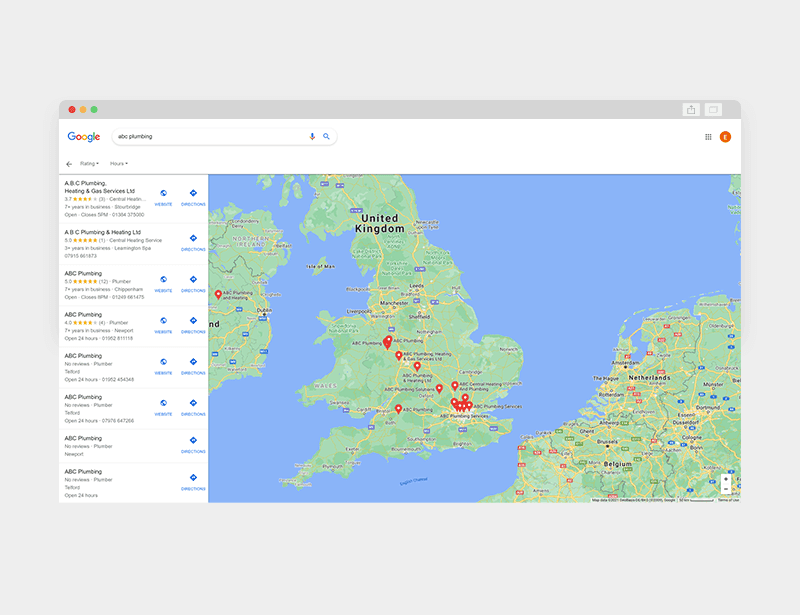
Task: Open website of Chippenham ABC Plumbing listing
Action: tap(163, 283)
